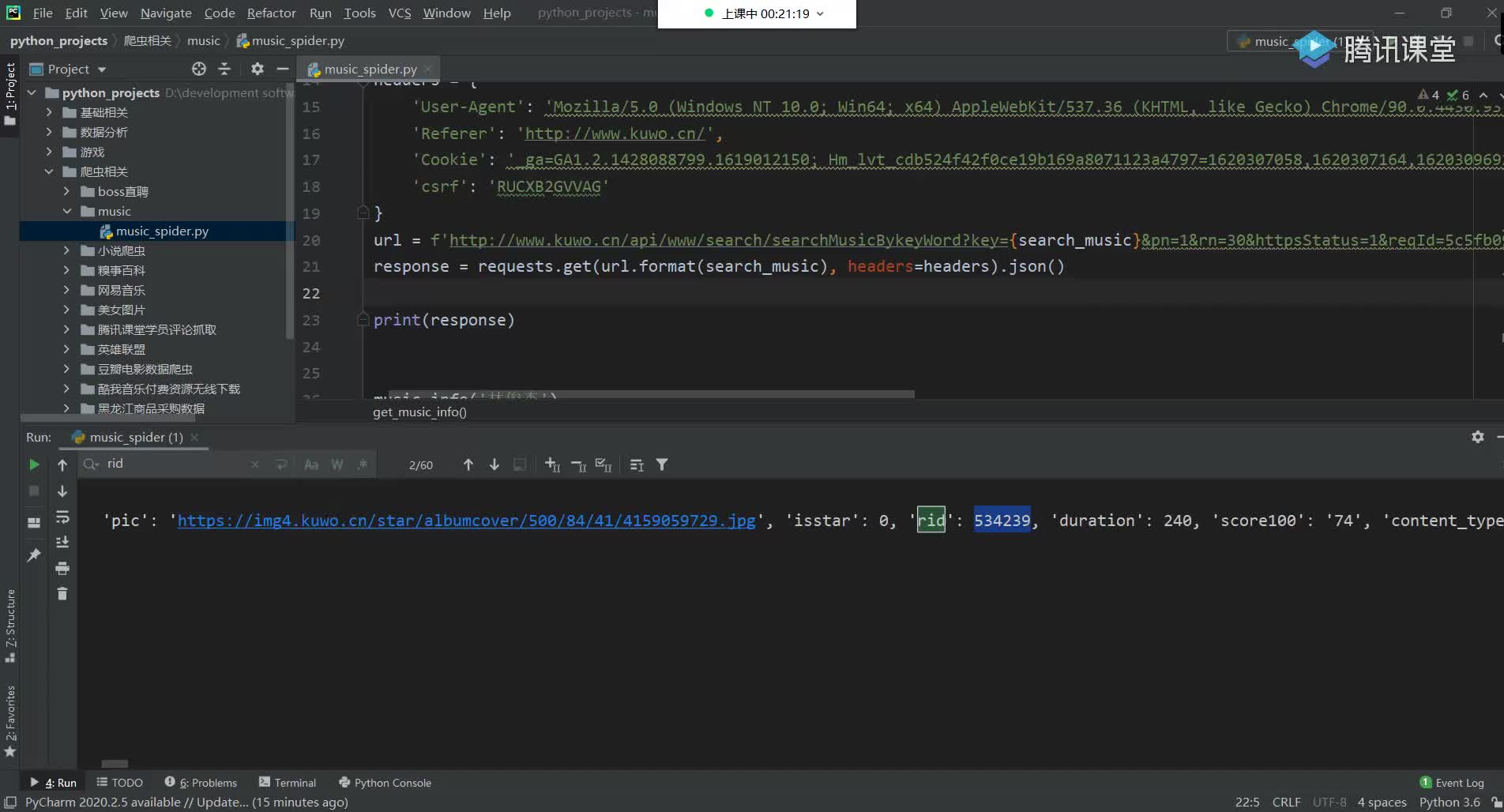Clear console output with trash icon
The height and width of the screenshot is (812, 1504).
[x=62, y=593]
